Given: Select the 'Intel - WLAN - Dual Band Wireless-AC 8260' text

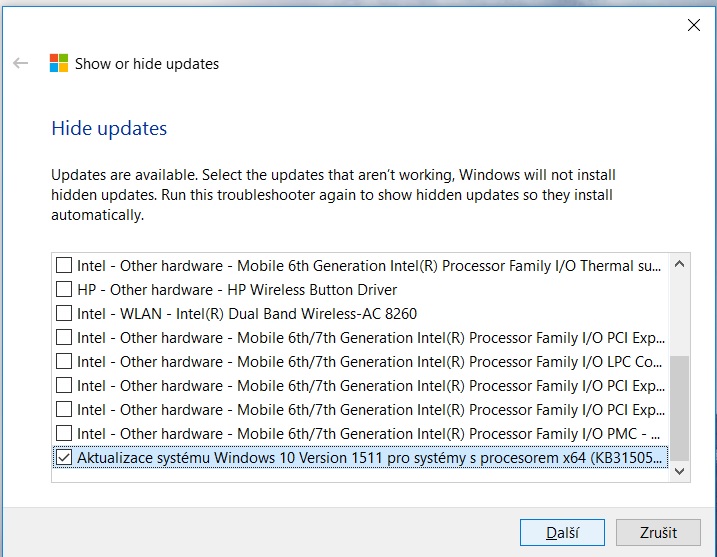Looking at the screenshot, I should tap(247, 314).
